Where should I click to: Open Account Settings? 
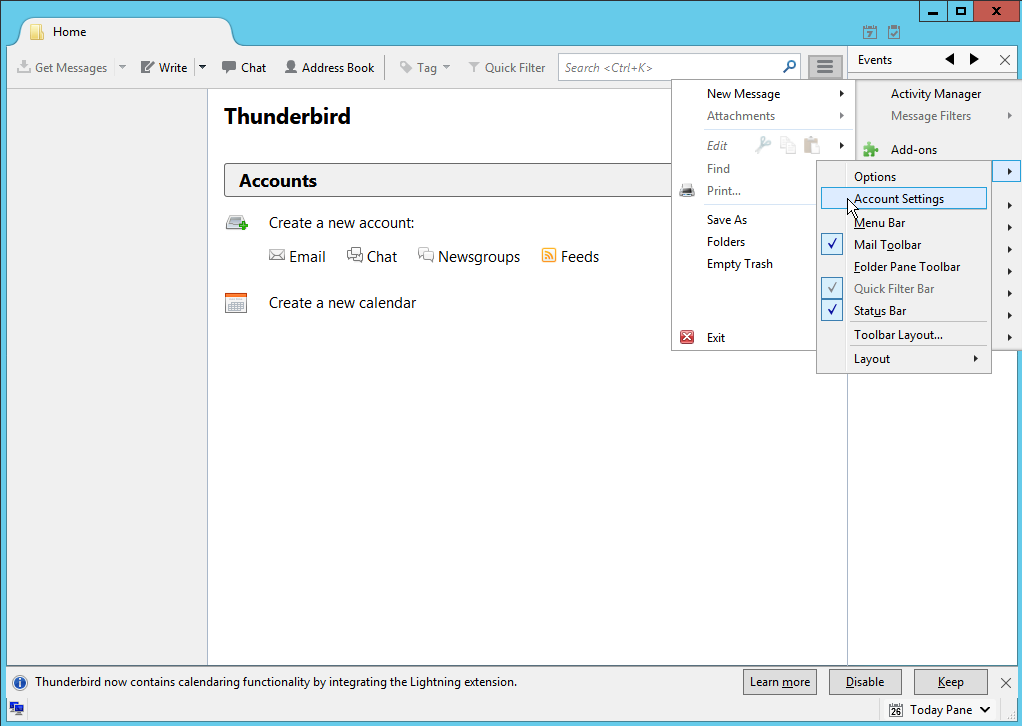[904, 199]
